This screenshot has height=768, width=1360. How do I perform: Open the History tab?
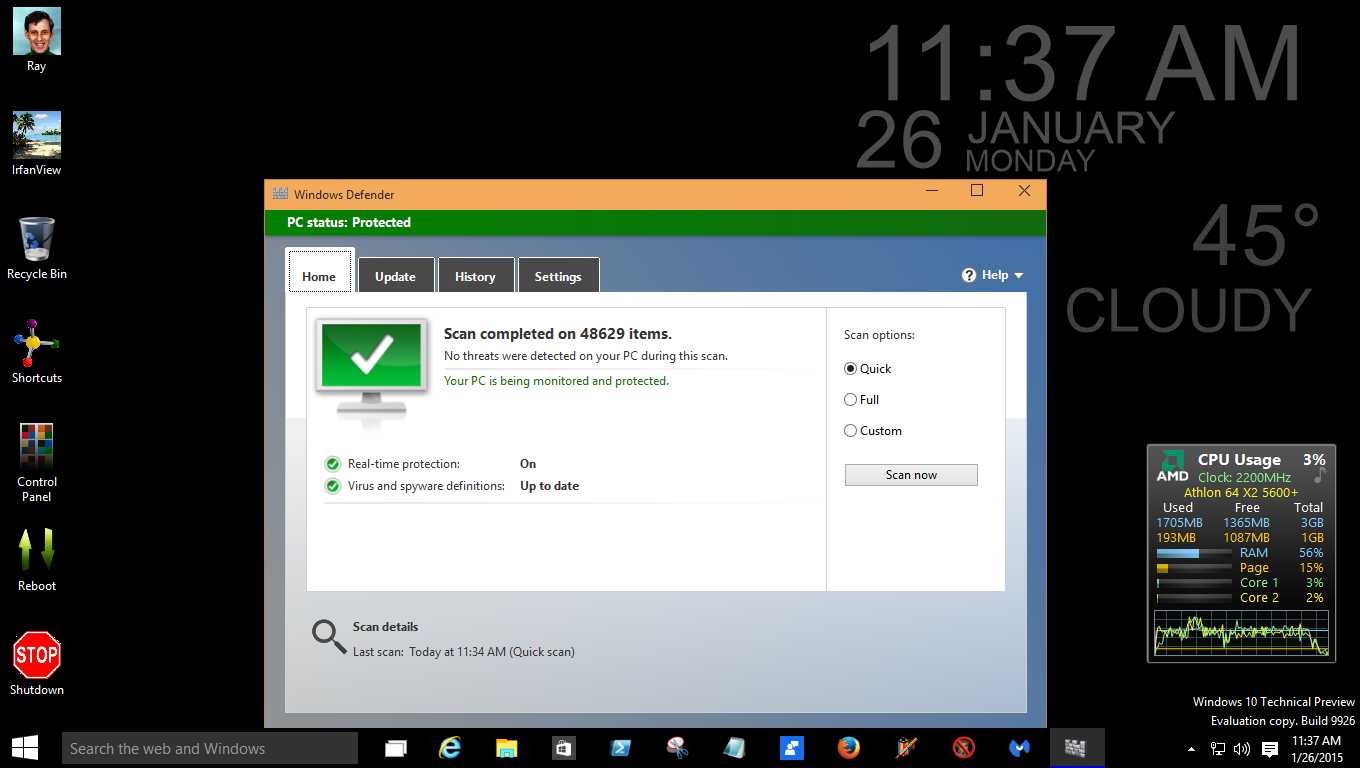coord(475,275)
